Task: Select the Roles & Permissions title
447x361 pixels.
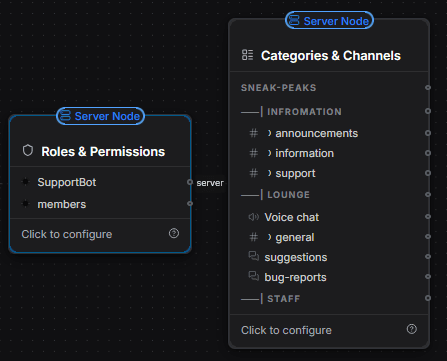Action: pyautogui.click(x=103, y=152)
